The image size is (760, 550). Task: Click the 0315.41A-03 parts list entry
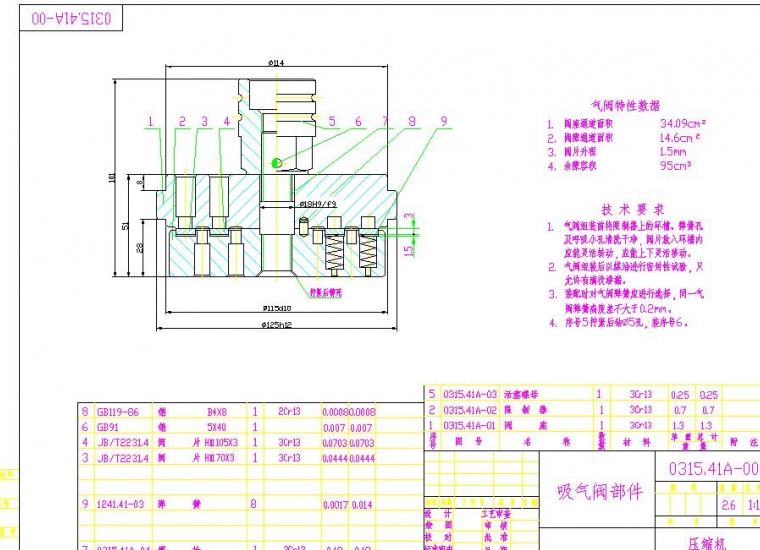[x=469, y=394]
